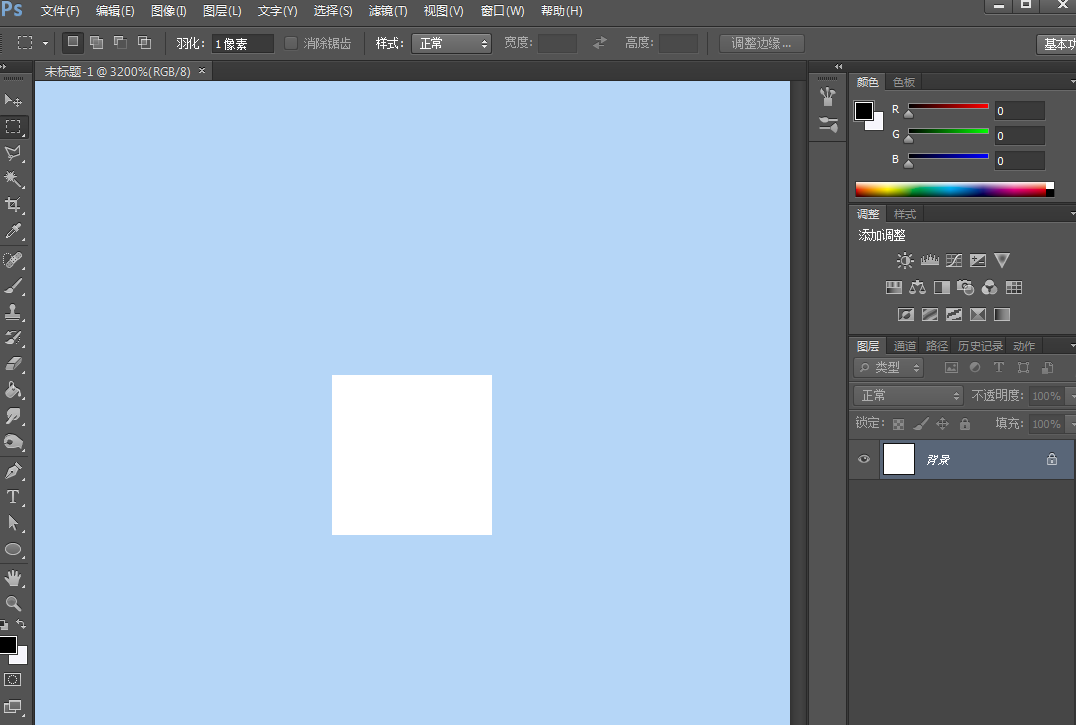
Task: Enable Intersect with selection mode
Action: 144,43
